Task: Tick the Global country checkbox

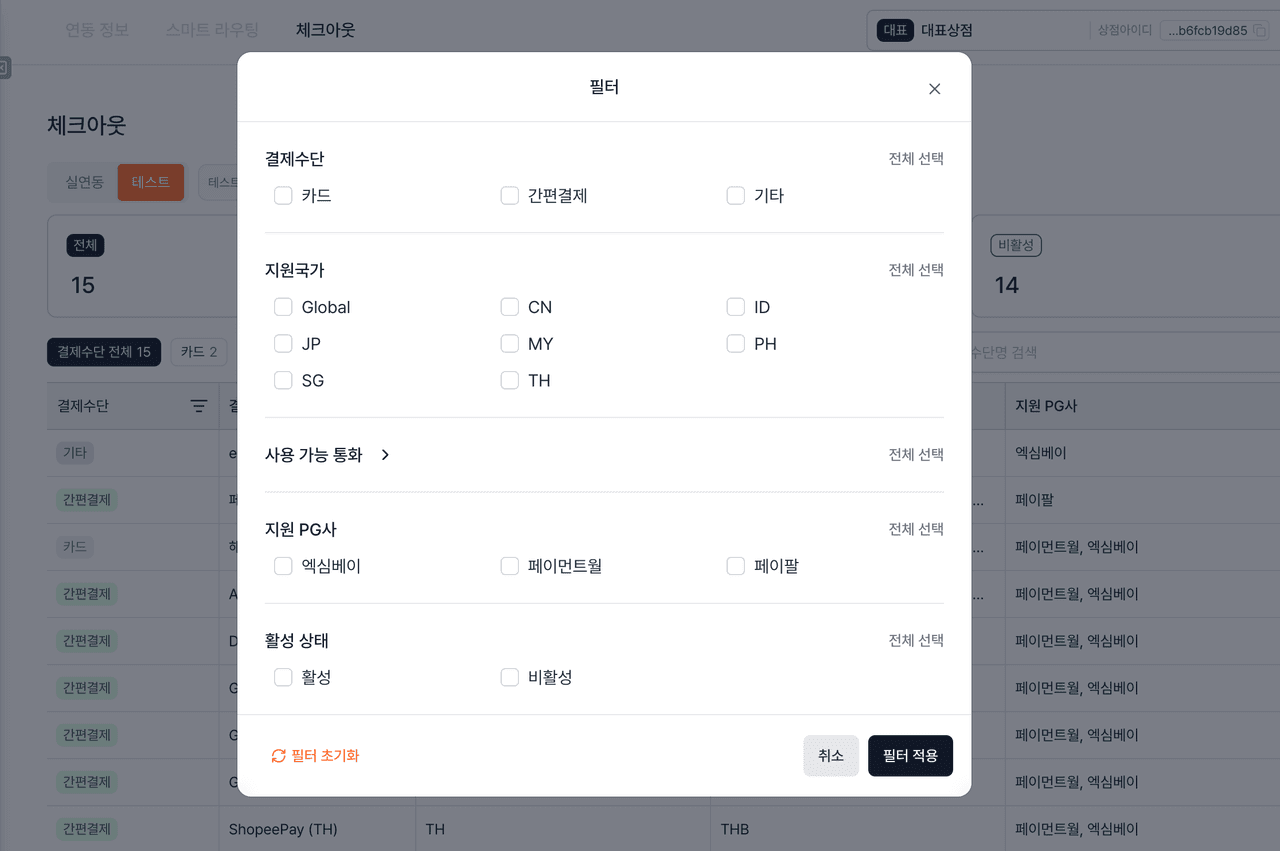Action: 283,307
